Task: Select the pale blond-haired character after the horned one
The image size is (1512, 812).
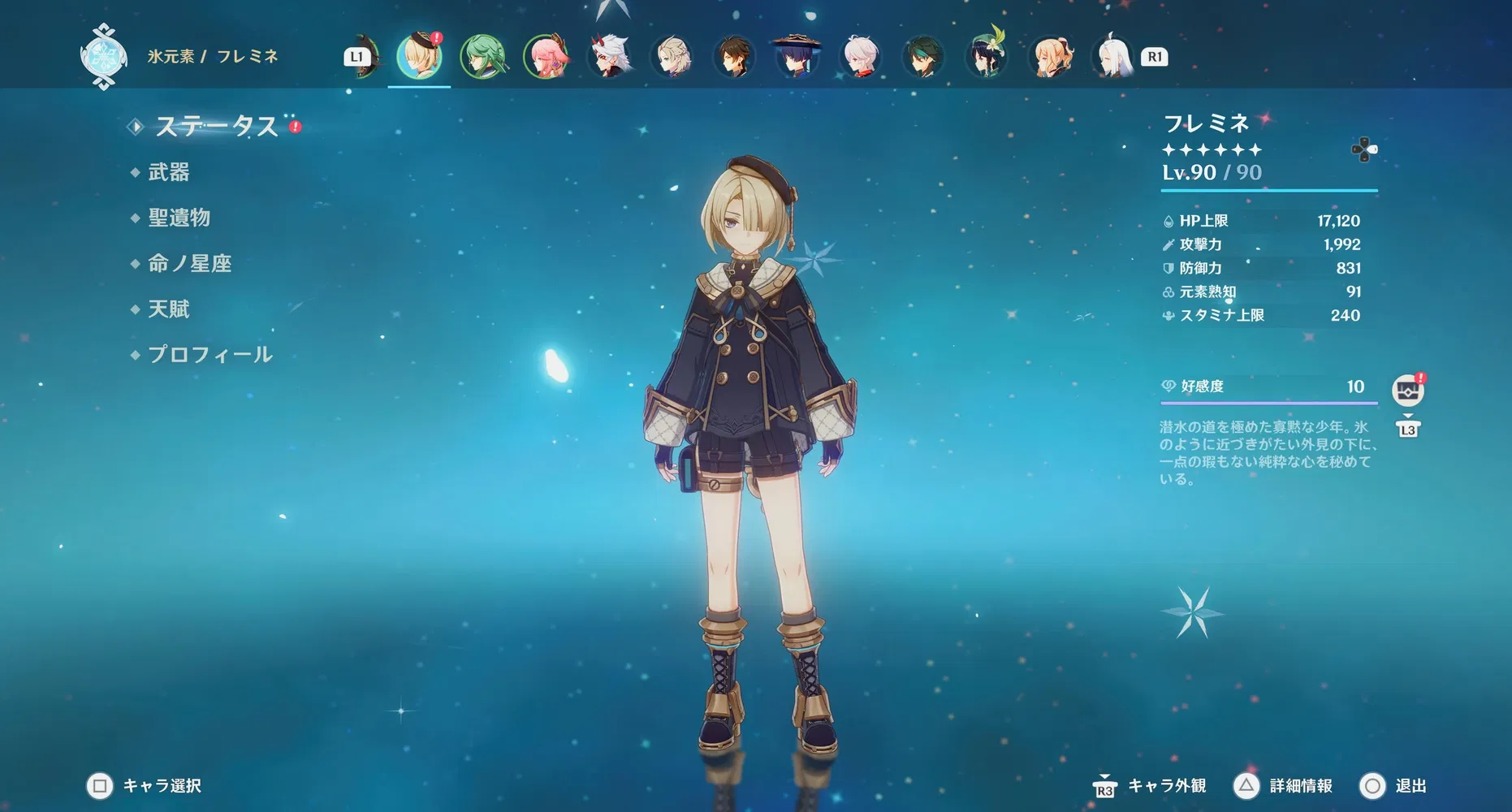Action: pyautogui.click(x=672, y=56)
